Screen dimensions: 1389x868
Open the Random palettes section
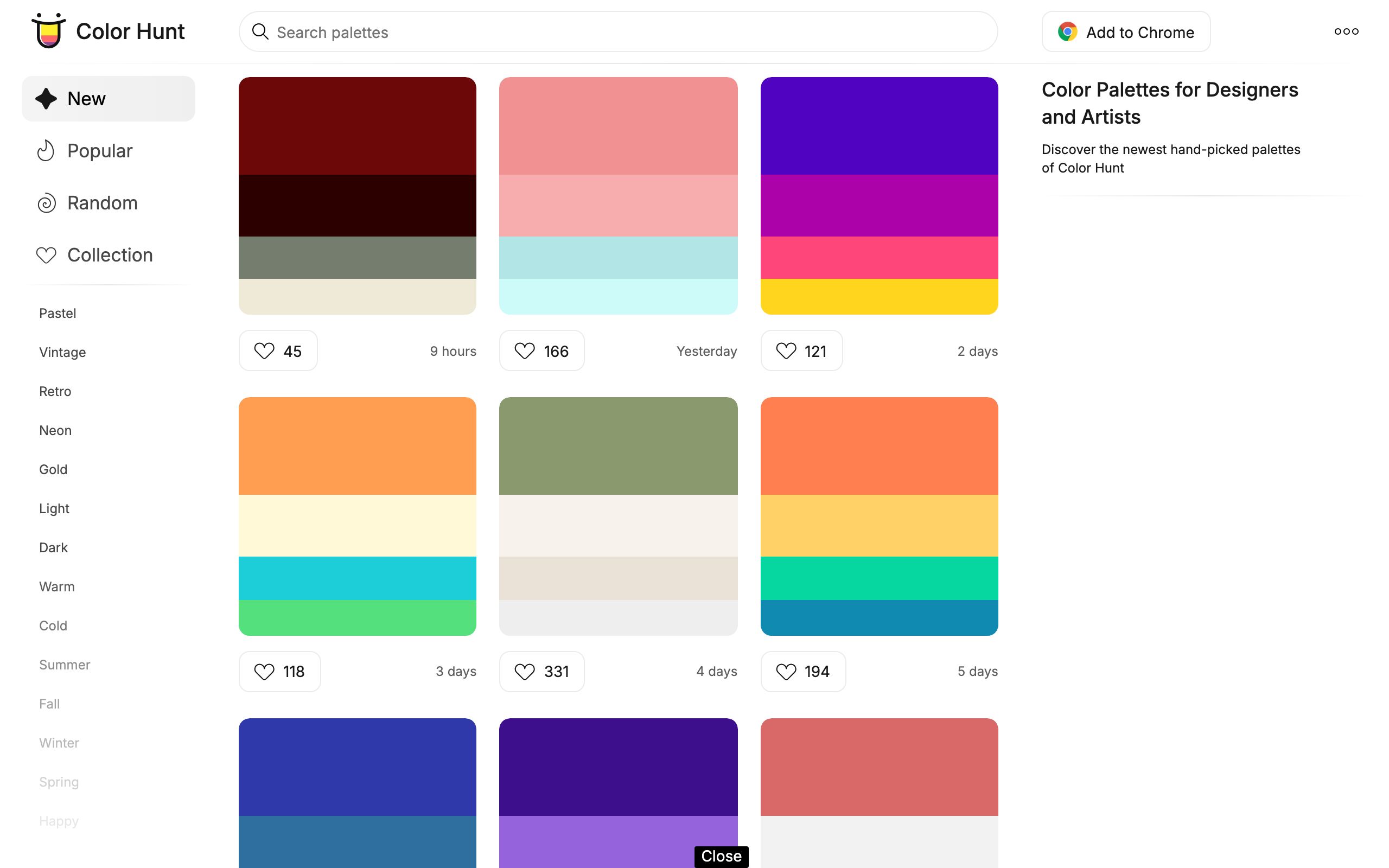coord(109,203)
